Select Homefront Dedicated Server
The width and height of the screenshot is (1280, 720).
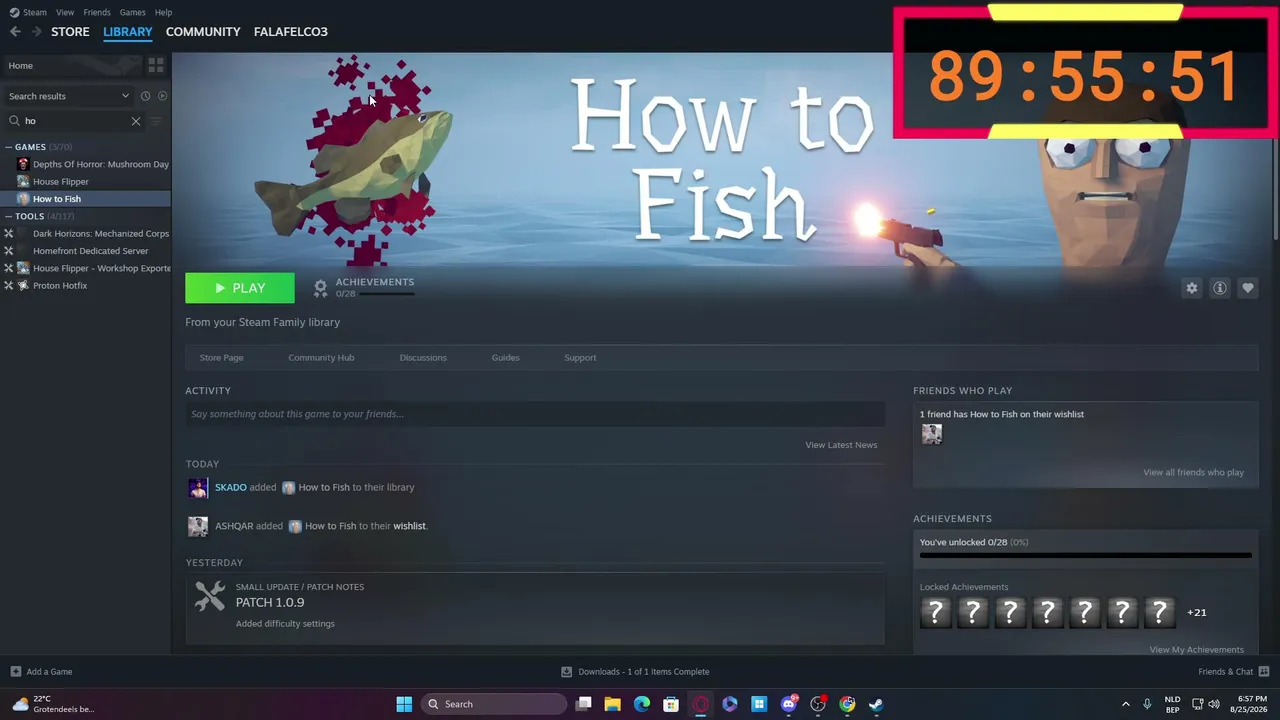tap(90, 251)
